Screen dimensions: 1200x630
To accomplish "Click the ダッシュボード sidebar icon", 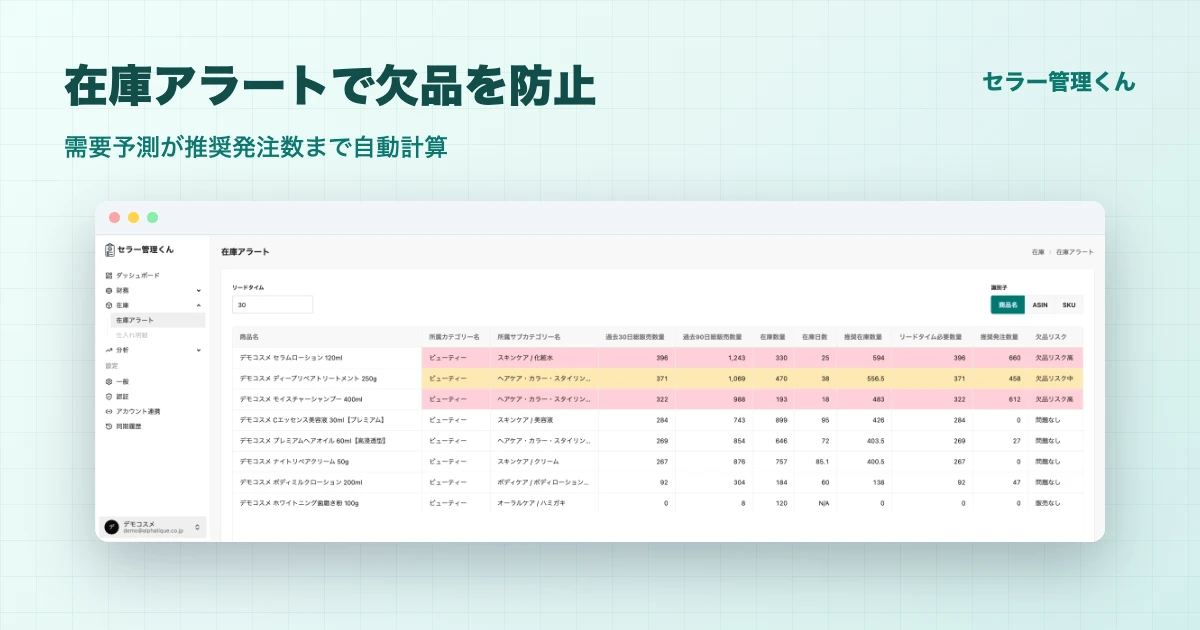I will (x=109, y=275).
